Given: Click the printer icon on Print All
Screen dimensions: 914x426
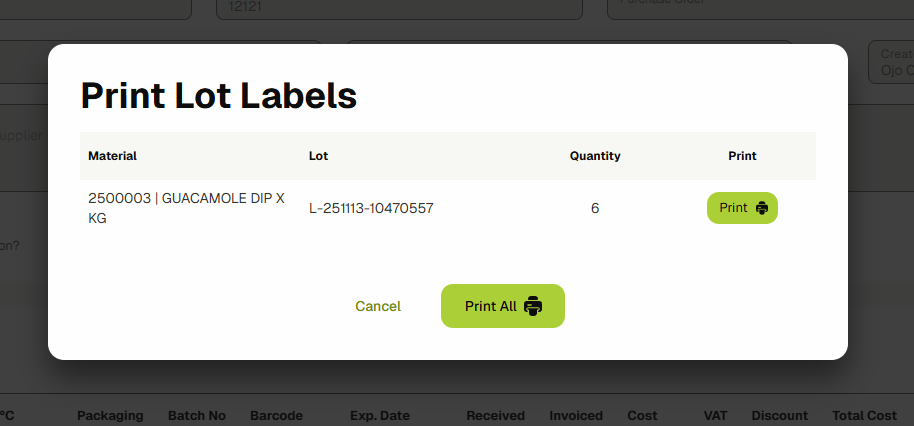Looking at the screenshot, I should click(532, 306).
